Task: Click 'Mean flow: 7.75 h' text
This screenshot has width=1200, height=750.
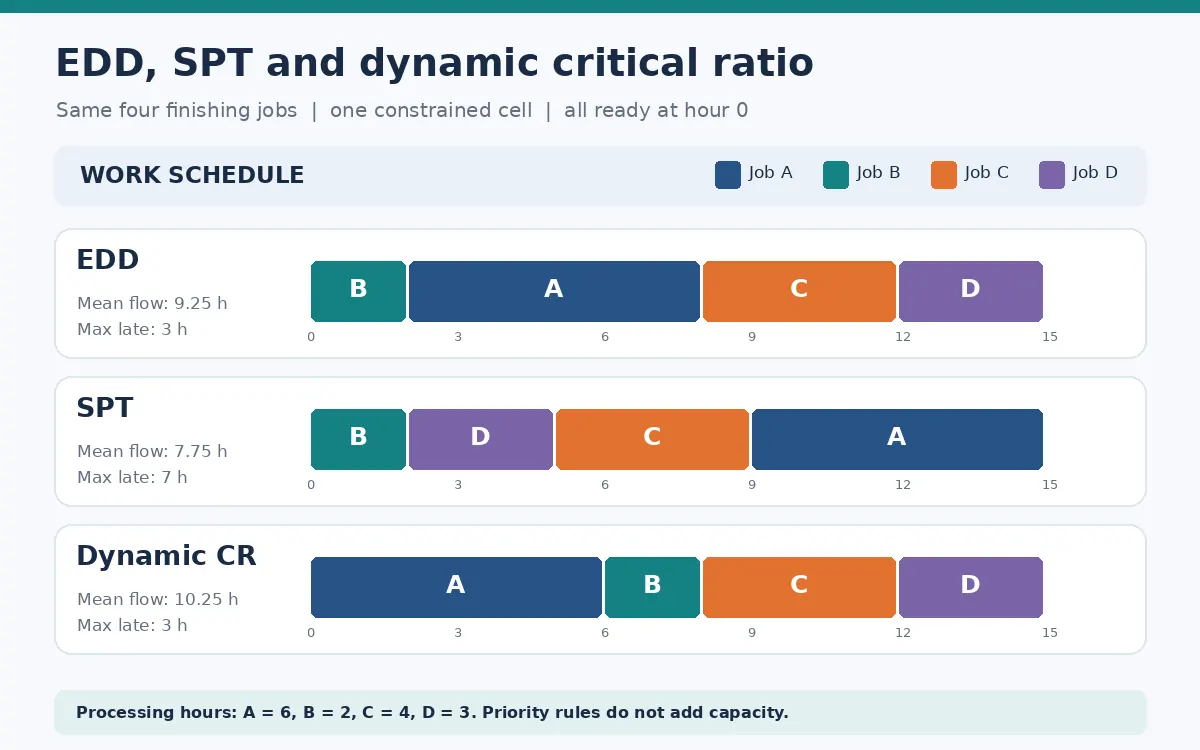Action: (x=152, y=452)
